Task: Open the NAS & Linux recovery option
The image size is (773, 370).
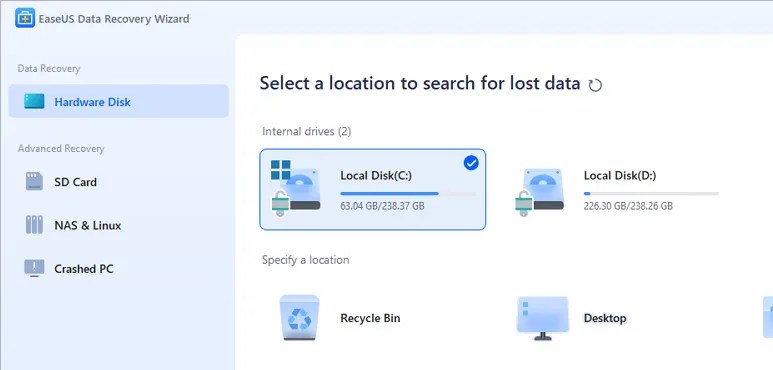Action: coord(87,225)
